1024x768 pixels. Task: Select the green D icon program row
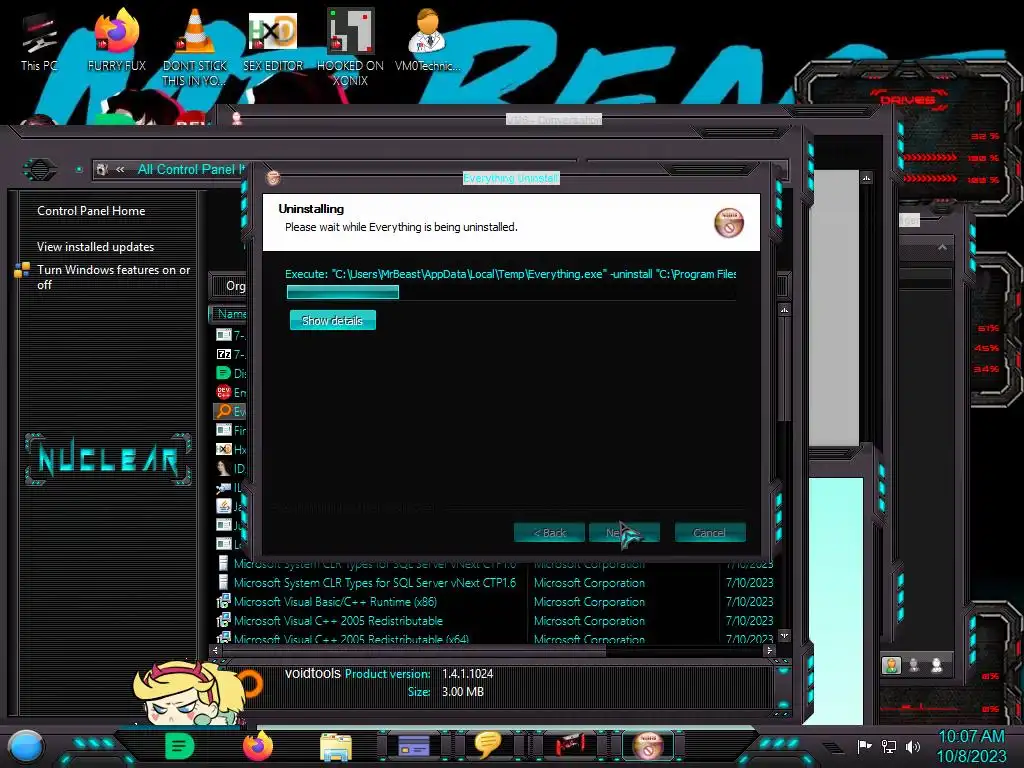coord(231,373)
